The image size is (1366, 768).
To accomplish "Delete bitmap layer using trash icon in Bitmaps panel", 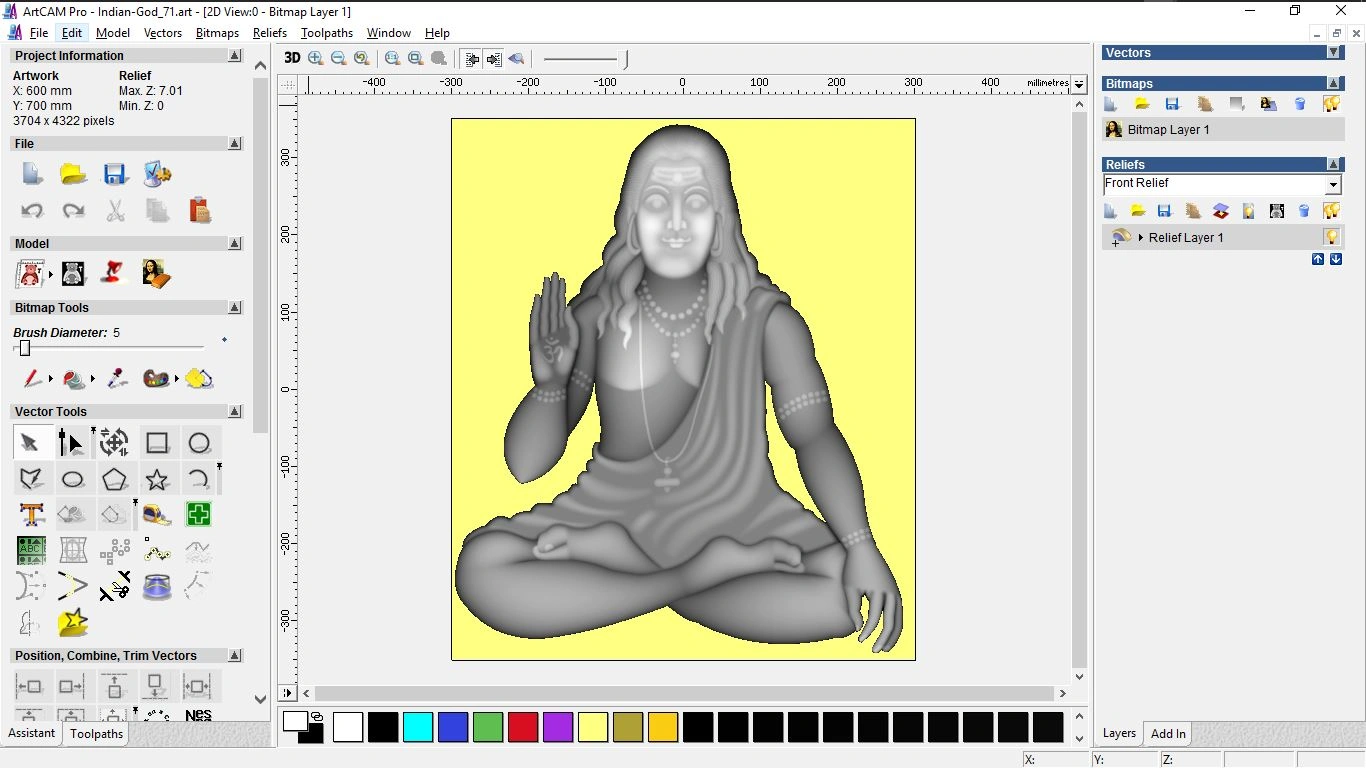I will (1299, 104).
